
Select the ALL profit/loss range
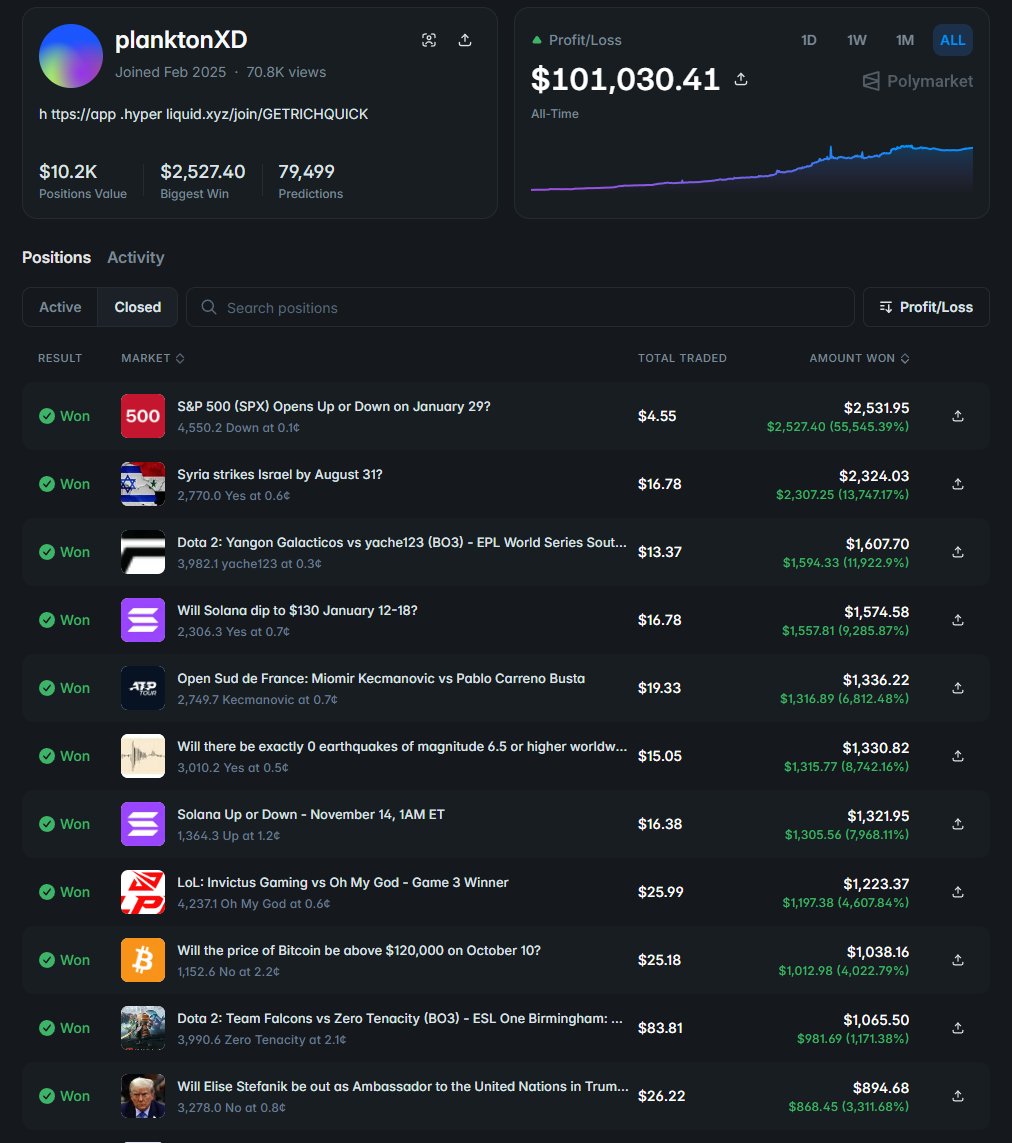[952, 40]
